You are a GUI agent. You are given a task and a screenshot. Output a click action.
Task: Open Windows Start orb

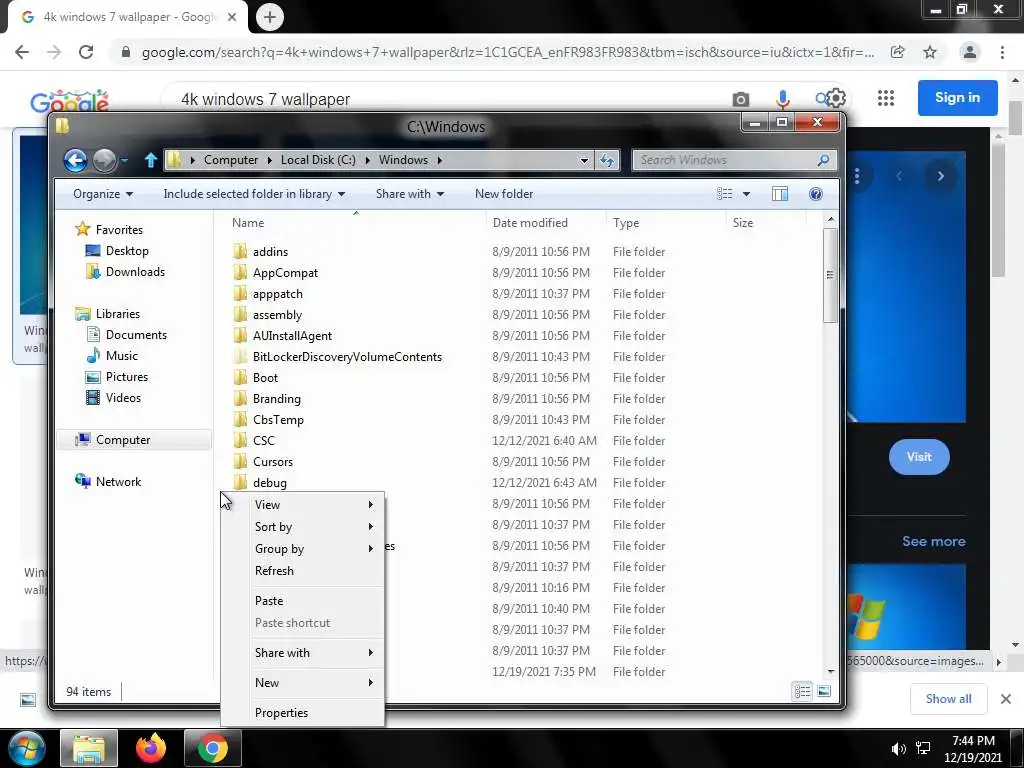click(27, 748)
